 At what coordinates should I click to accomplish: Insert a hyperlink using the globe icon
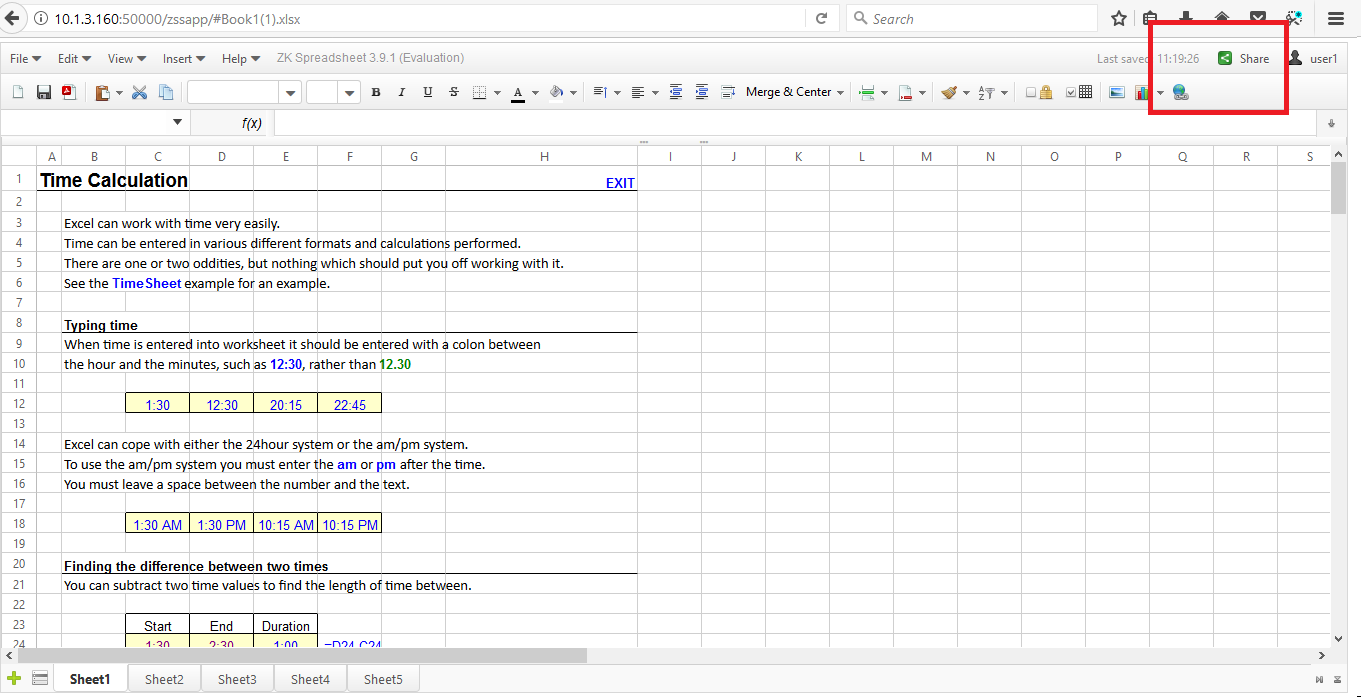point(1180,92)
